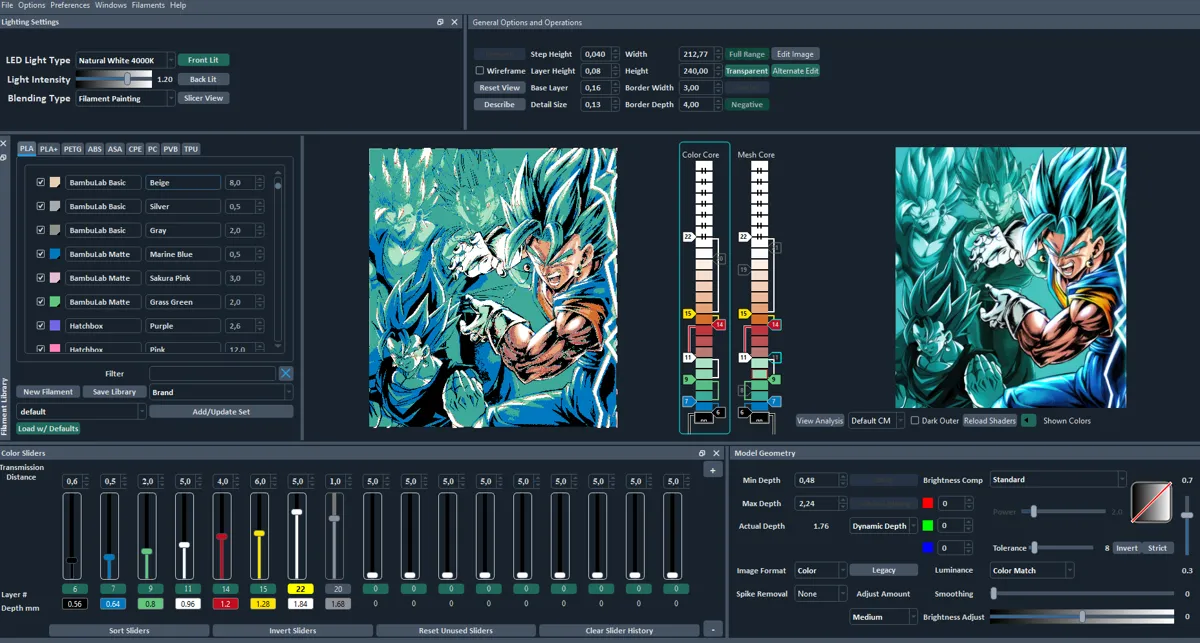Uncheck the Silver filament checkbox
This screenshot has width=1200, height=643.
pos(41,206)
